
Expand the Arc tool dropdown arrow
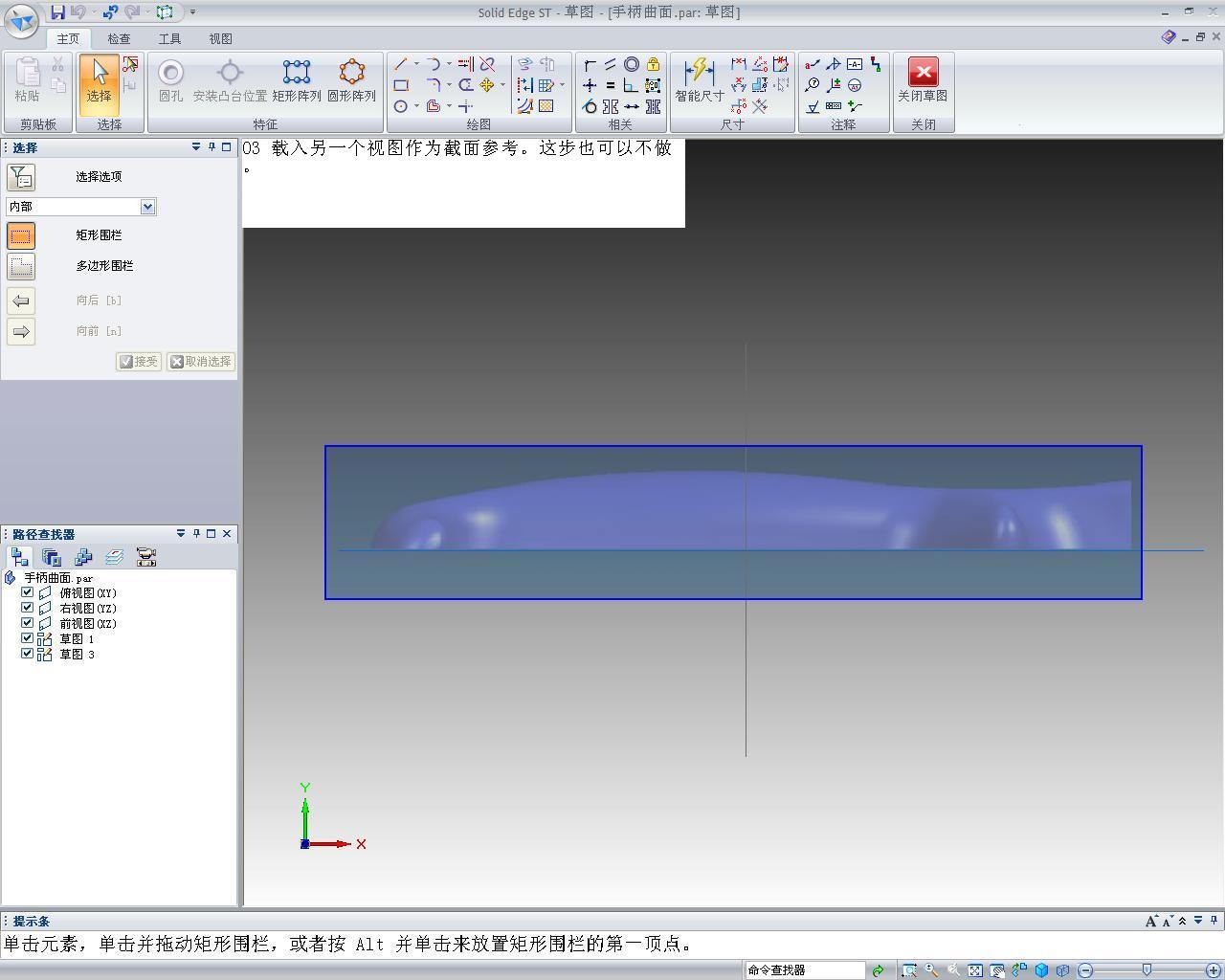pyautogui.click(x=449, y=64)
